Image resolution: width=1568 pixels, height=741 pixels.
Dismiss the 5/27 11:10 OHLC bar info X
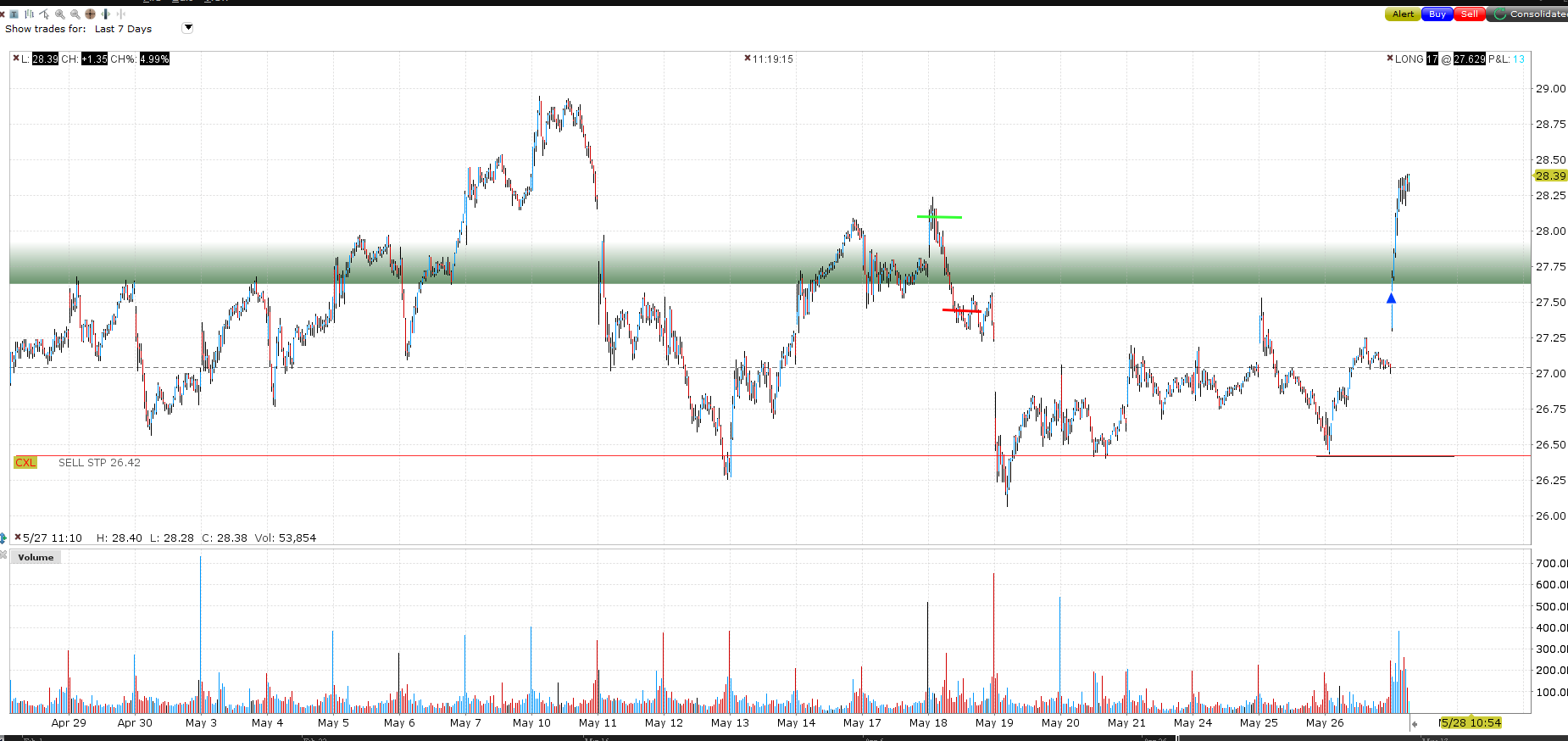click(17, 538)
